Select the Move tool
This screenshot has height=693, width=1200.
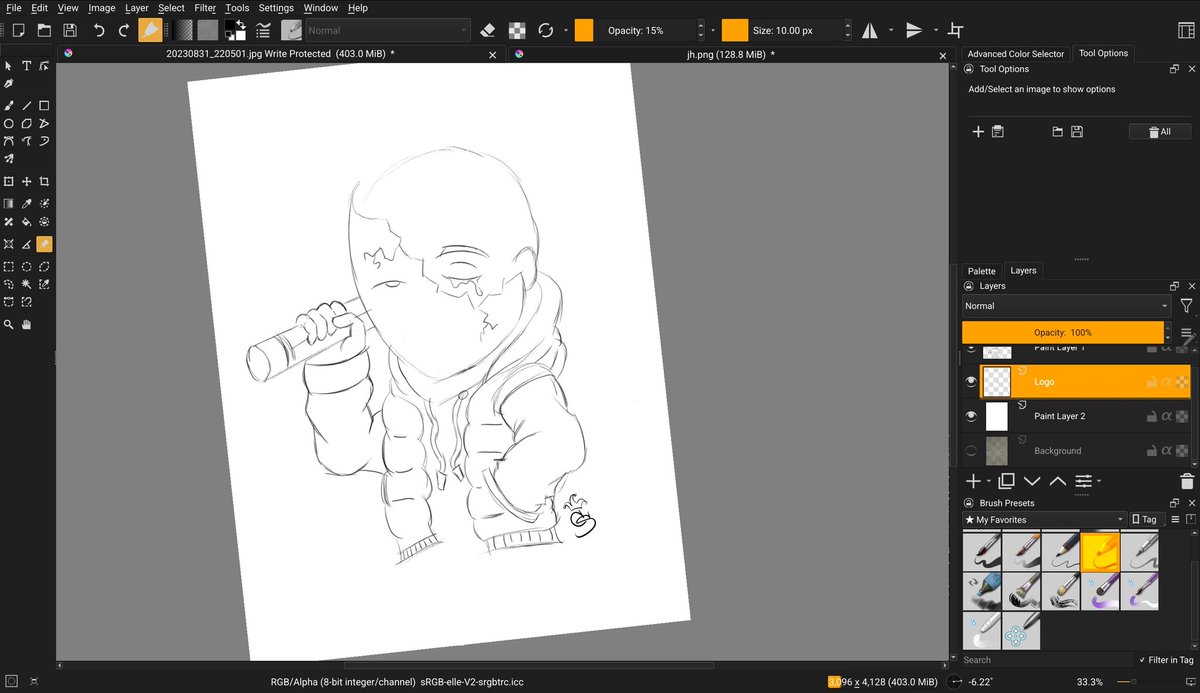click(x=27, y=182)
